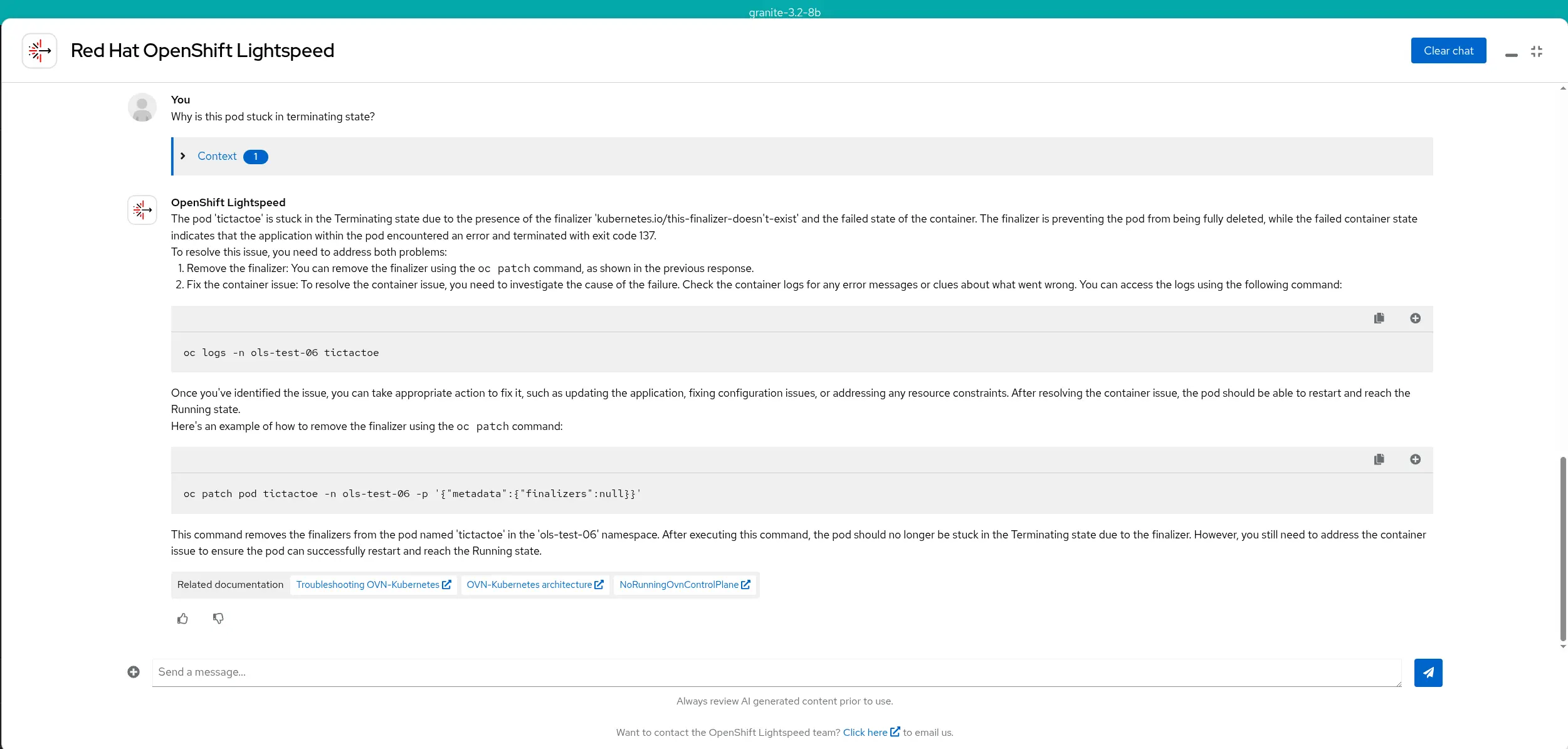Viewport: 1568px width, 749px height.
Task: Focus the Send a message input field
Action: tap(777, 673)
